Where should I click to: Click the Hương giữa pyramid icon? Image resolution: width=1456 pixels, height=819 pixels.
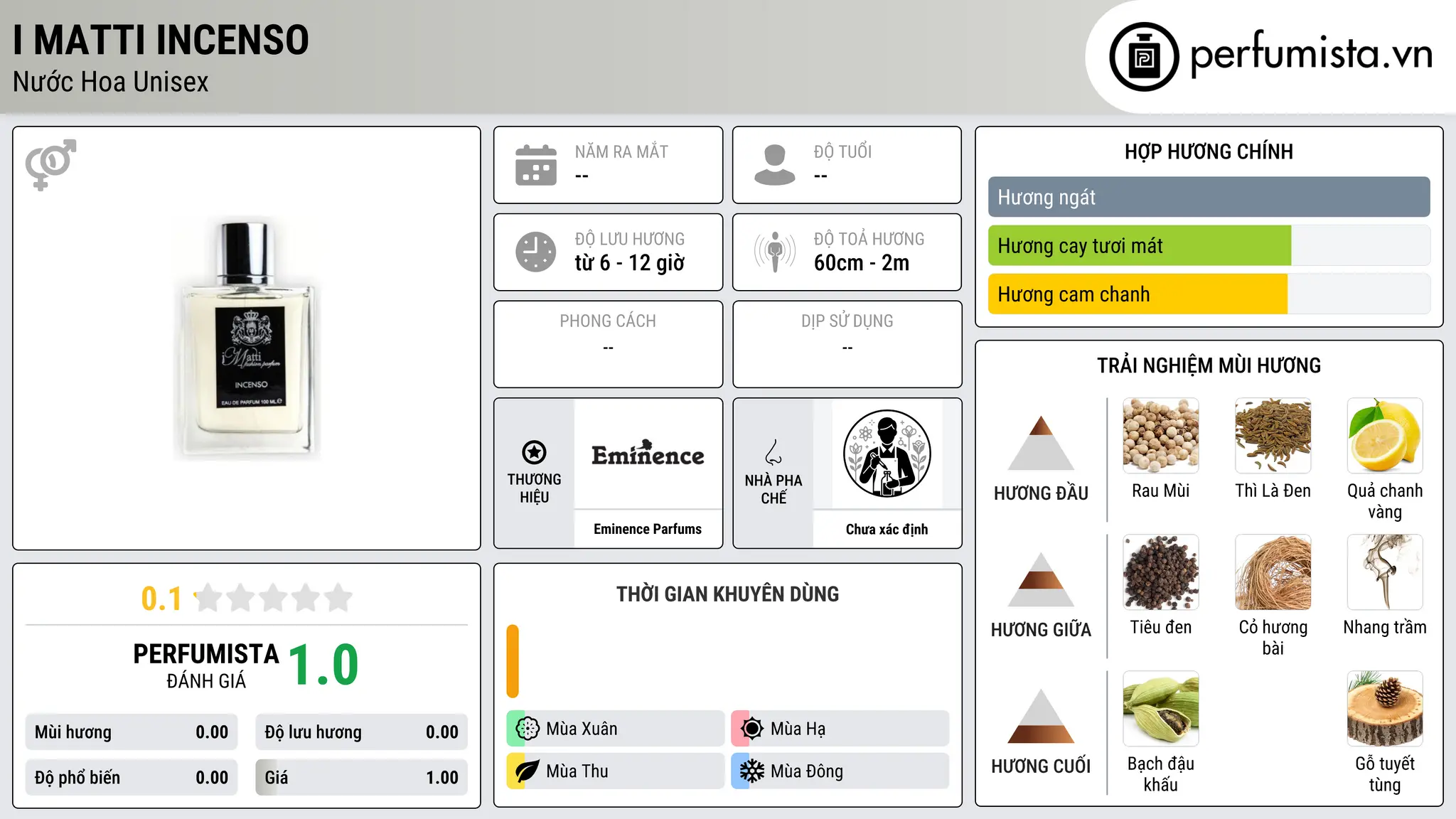point(1041,579)
